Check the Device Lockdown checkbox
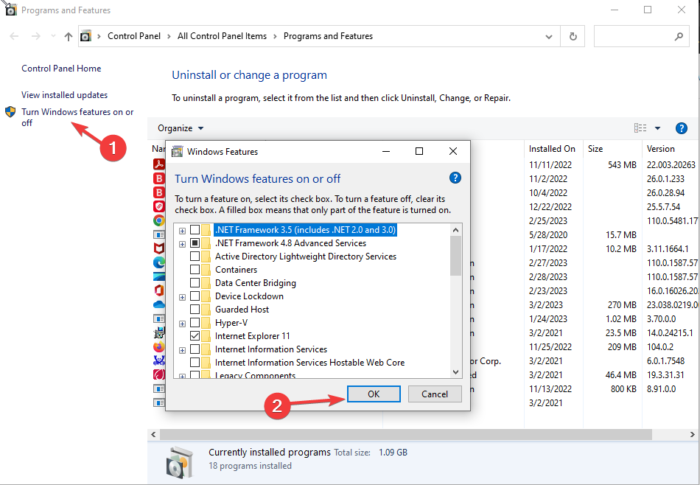 (195, 296)
